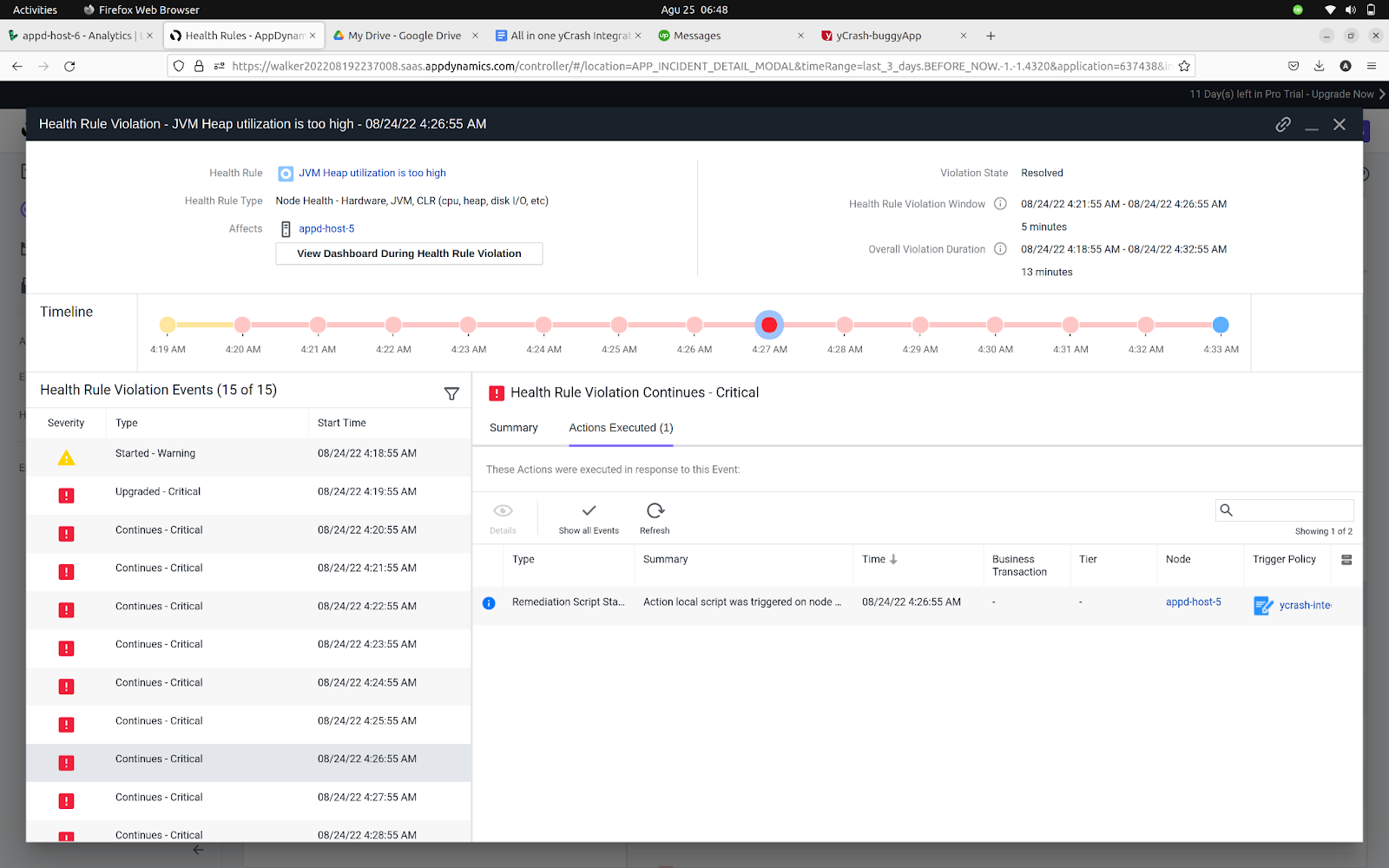The image size is (1389, 868).
Task: Go back with the browser back arrow
Action: coord(17,66)
